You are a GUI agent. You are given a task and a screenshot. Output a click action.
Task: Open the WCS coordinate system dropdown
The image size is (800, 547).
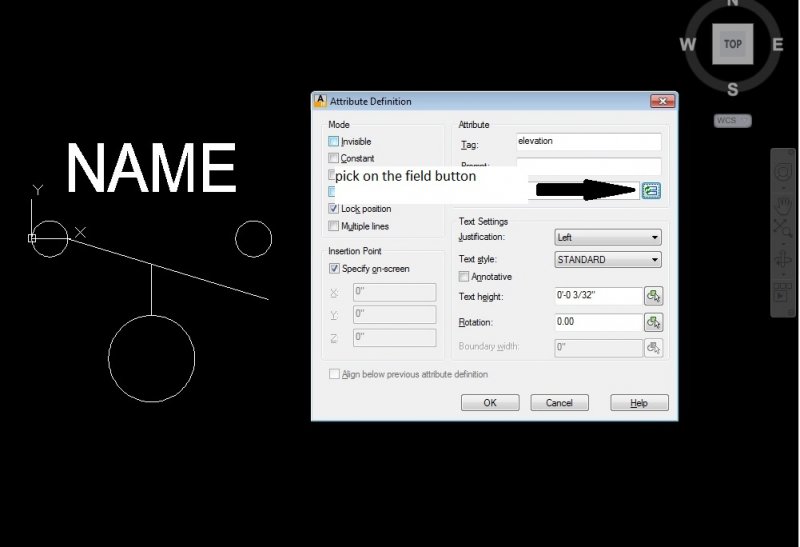click(x=733, y=120)
